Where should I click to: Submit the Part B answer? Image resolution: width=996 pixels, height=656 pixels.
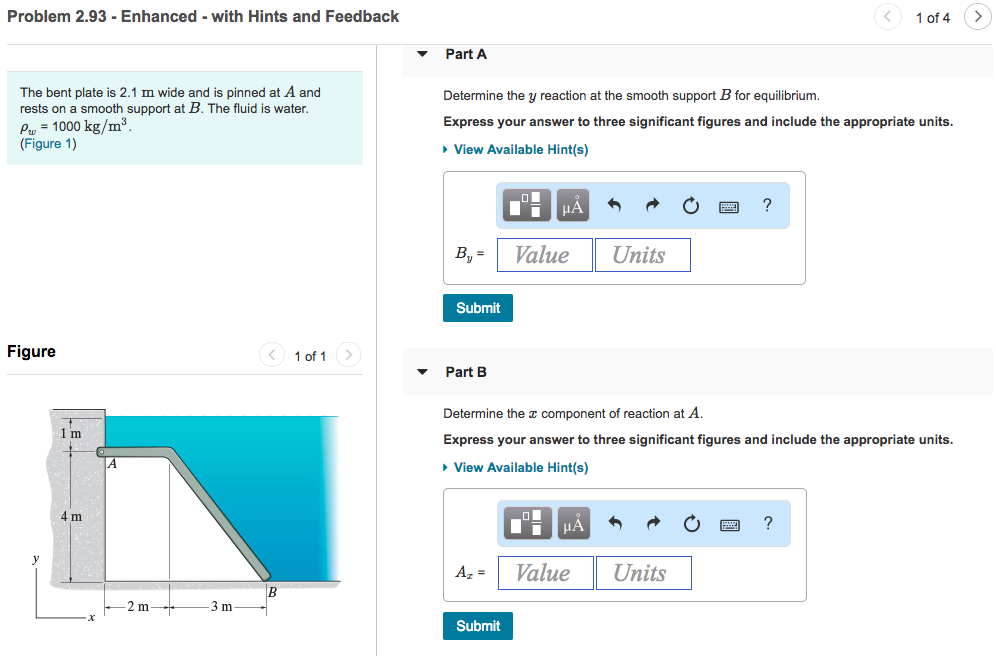477,625
